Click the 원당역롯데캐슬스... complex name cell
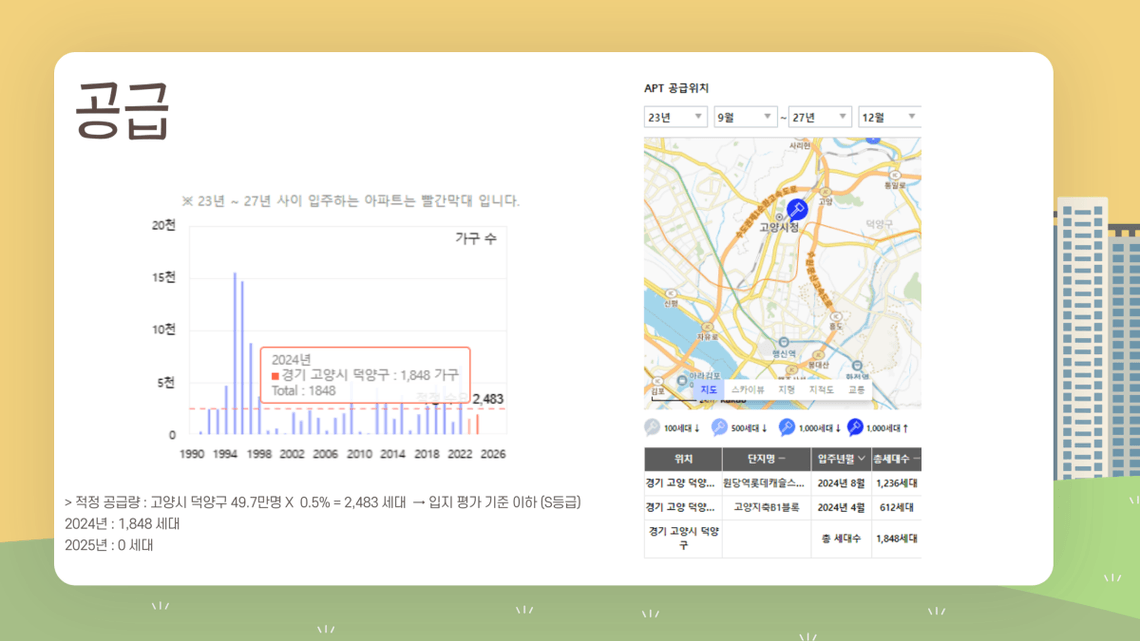 [x=766, y=483]
